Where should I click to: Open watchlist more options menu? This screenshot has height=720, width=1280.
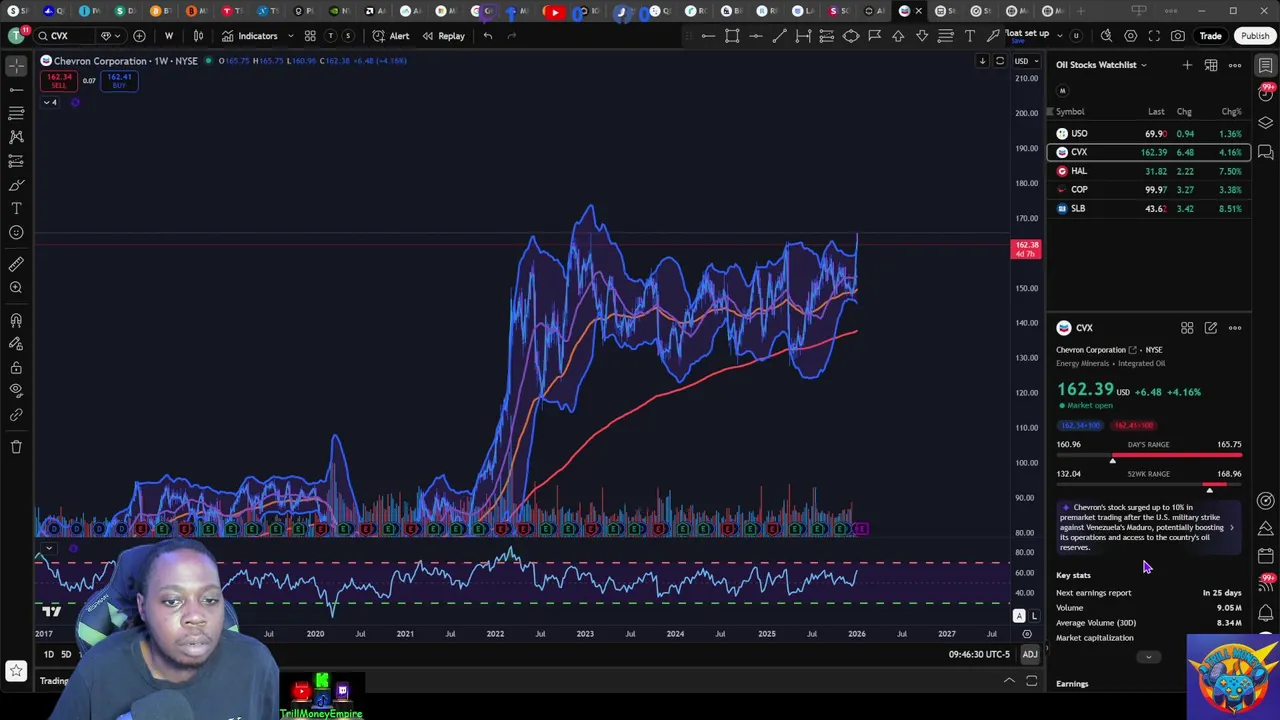point(1235,65)
